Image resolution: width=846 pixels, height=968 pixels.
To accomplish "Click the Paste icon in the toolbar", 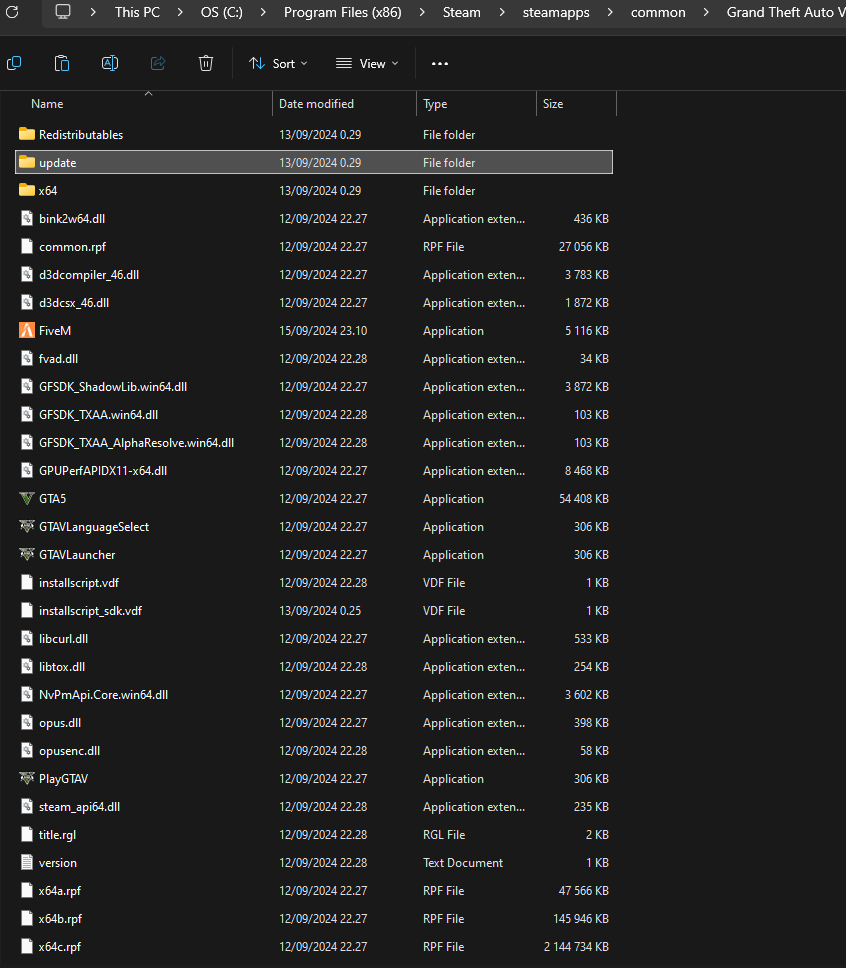I will coord(61,63).
